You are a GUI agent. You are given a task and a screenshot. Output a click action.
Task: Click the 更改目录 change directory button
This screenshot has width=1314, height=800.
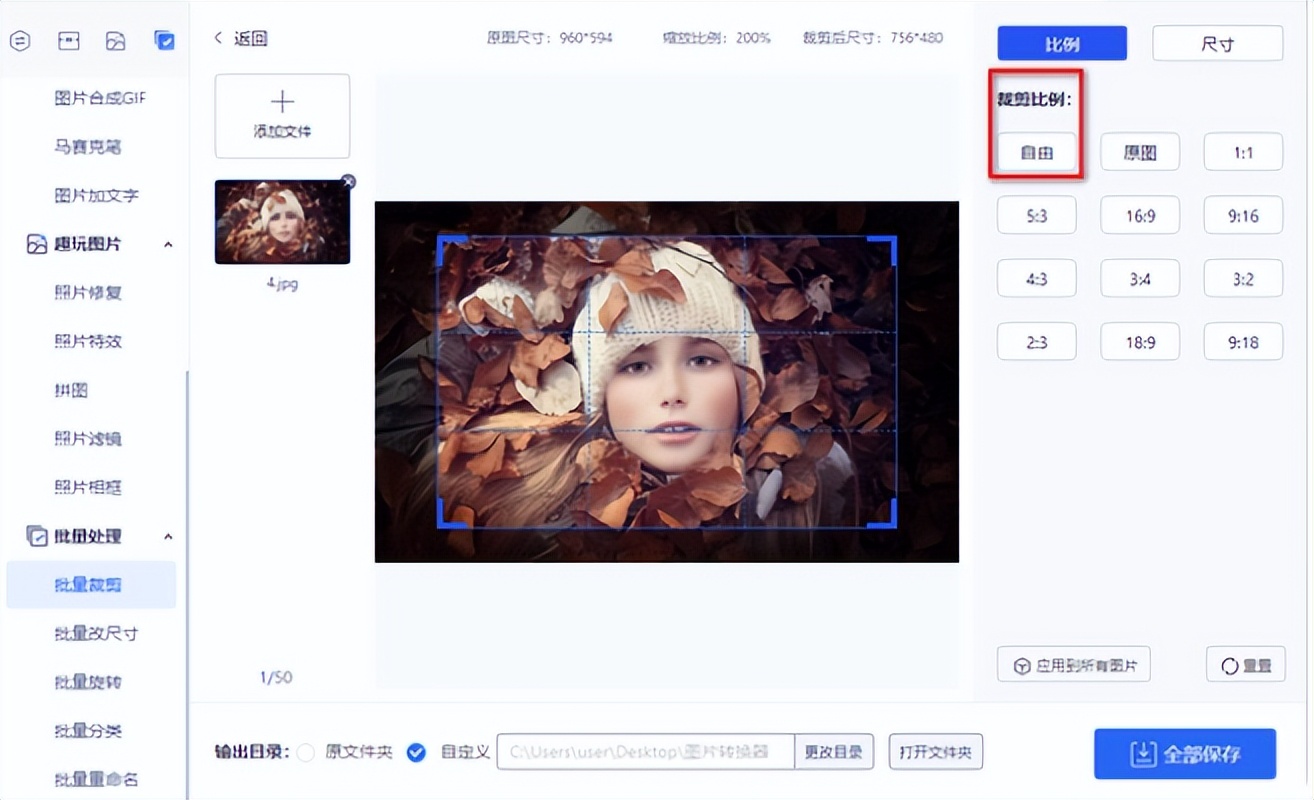834,752
